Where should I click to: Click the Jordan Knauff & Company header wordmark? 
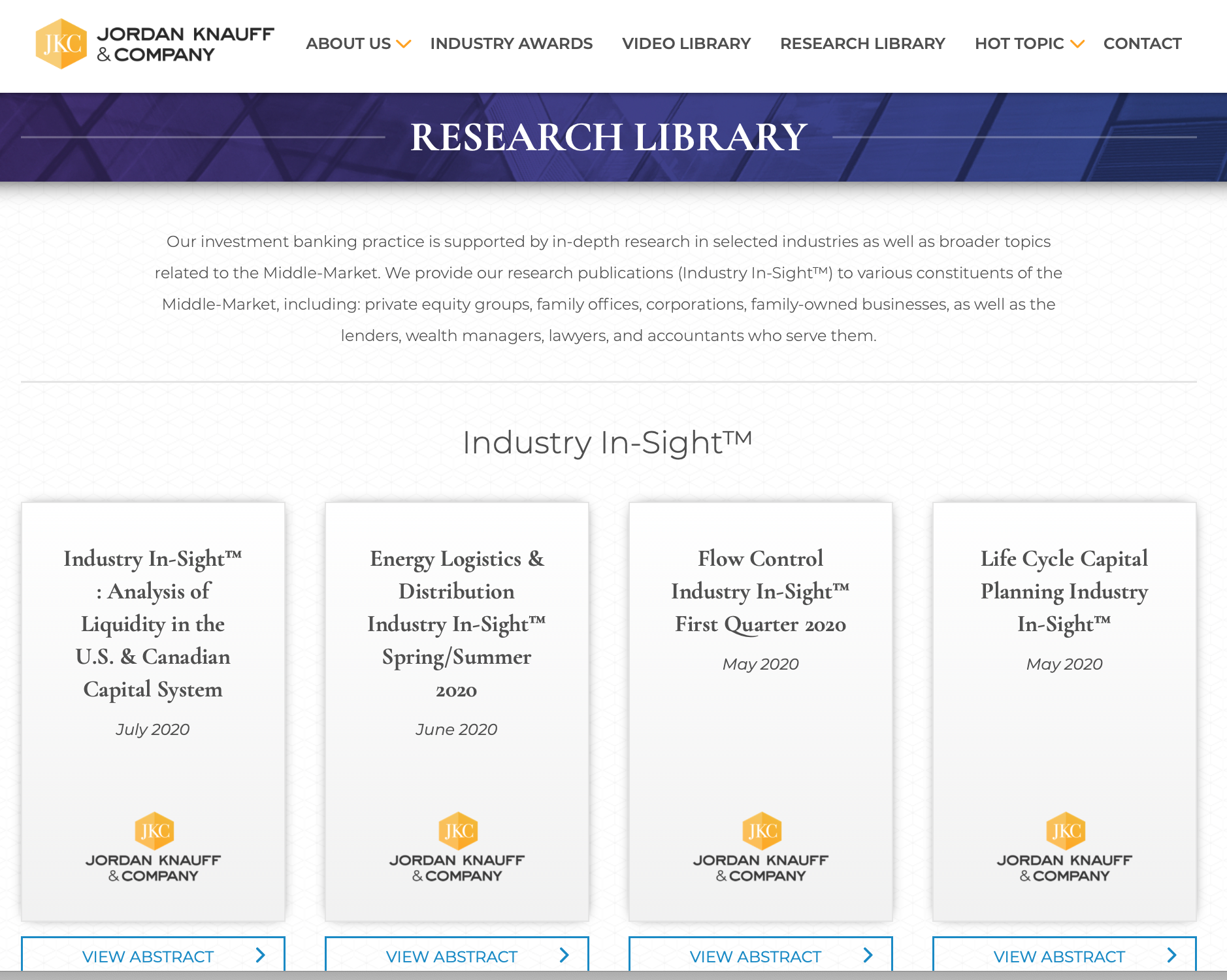[186, 44]
